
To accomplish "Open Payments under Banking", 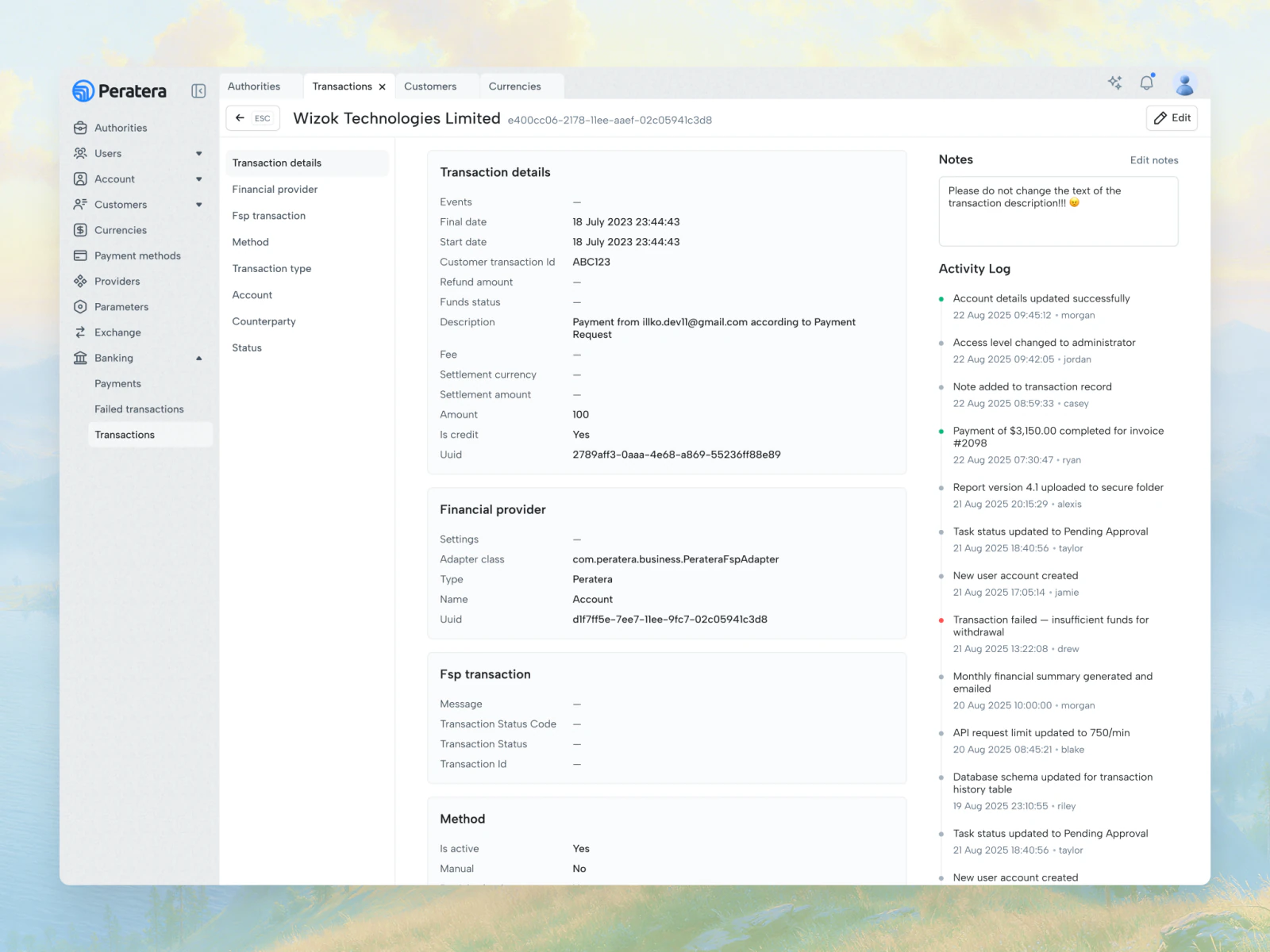I will coord(117,384).
